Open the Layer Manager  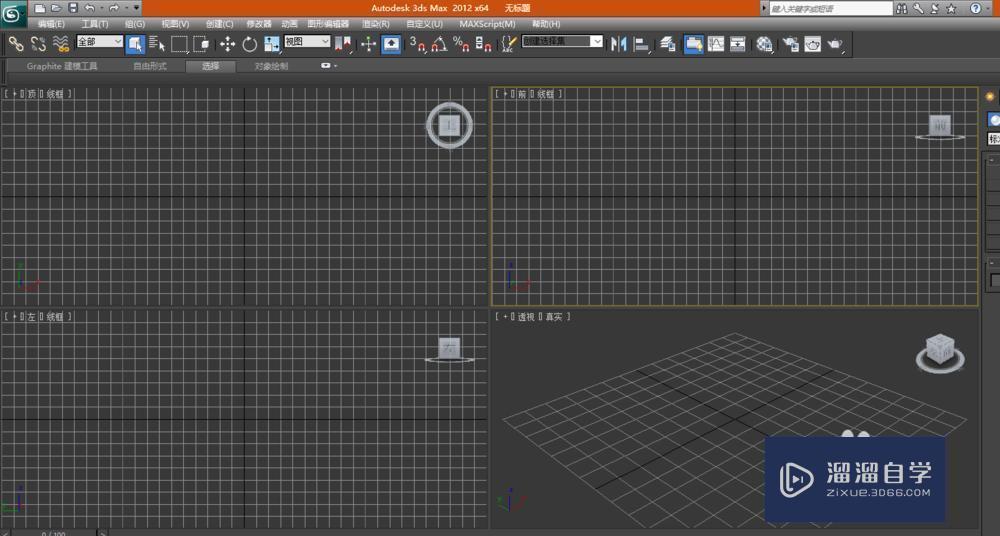tap(667, 44)
